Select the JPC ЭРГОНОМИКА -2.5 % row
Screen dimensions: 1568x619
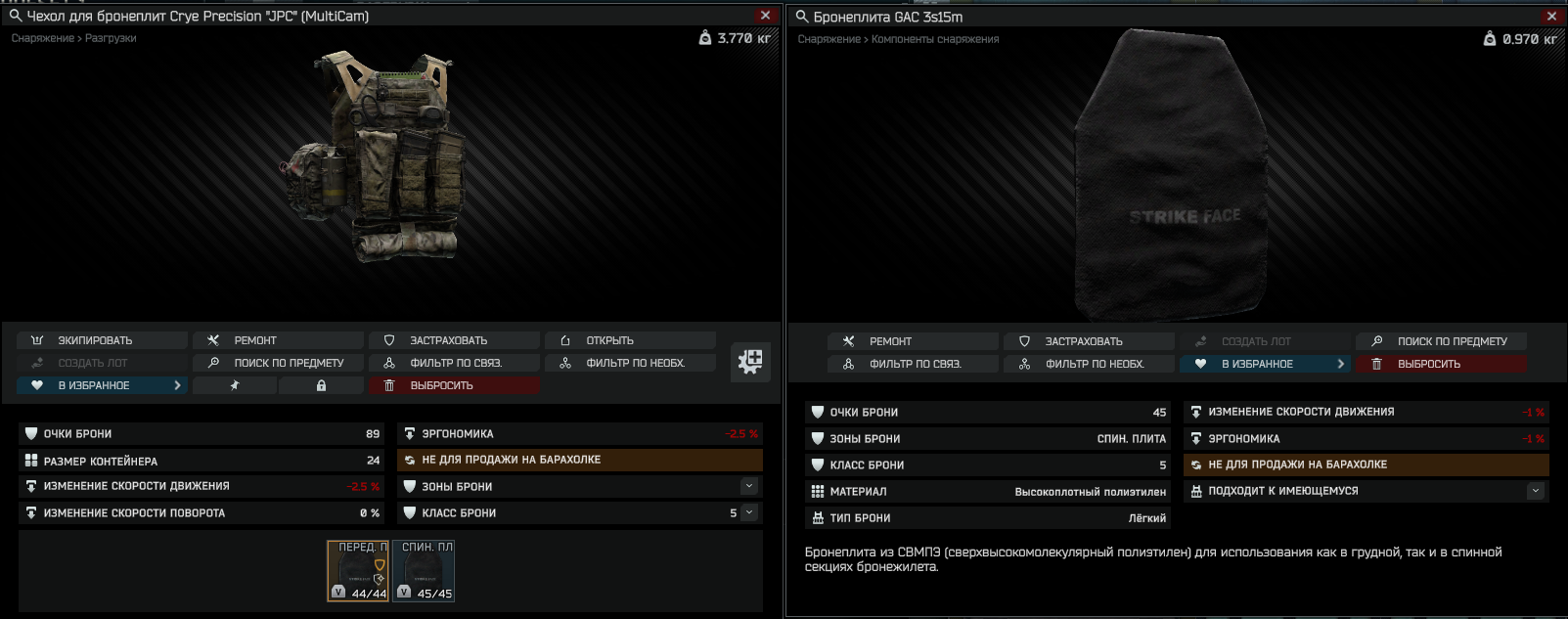pyautogui.click(x=580, y=433)
